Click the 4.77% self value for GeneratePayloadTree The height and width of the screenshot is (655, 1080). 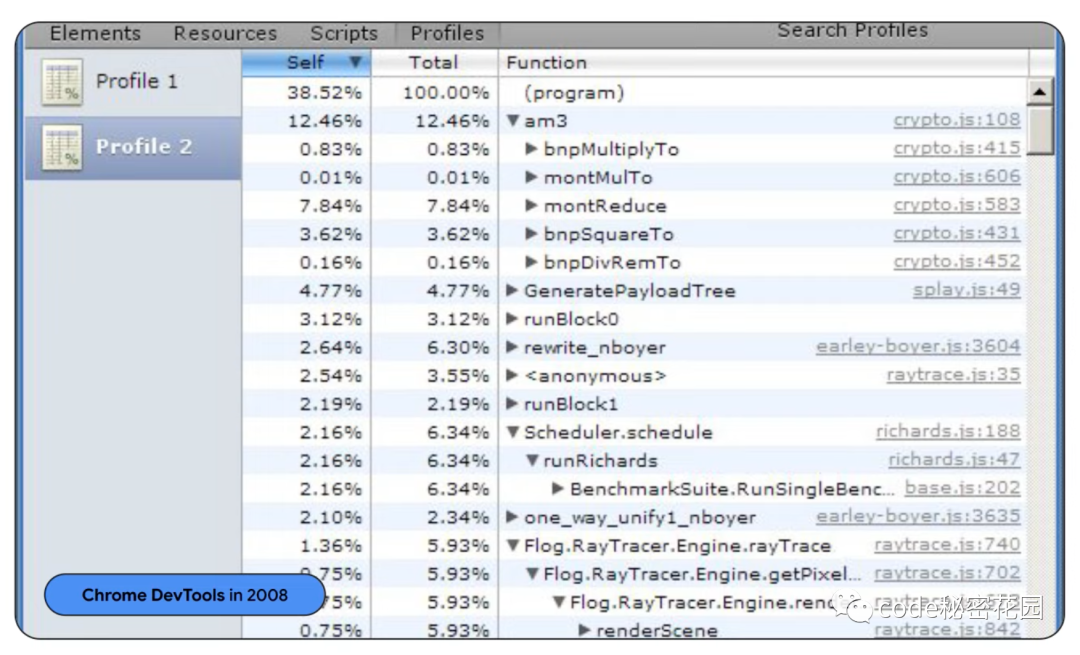point(331,291)
